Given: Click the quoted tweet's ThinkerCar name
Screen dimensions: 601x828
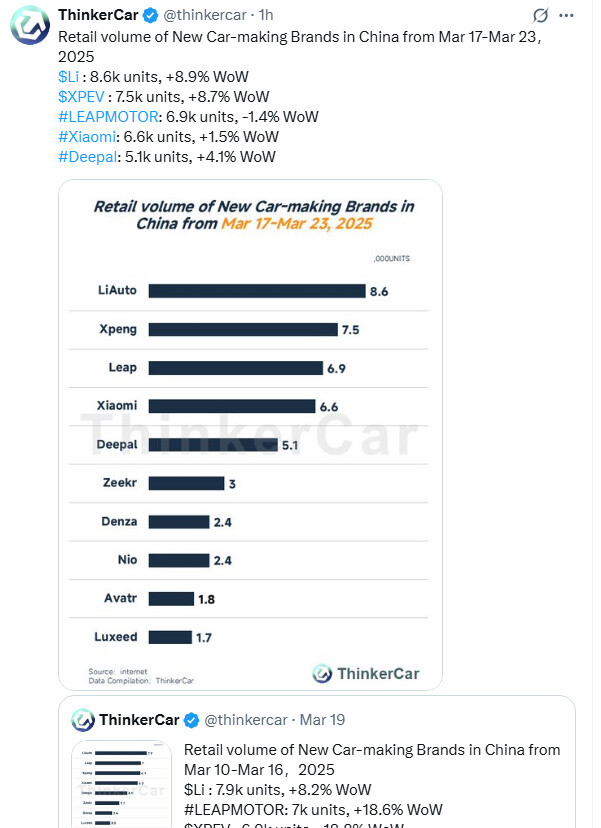Looking at the screenshot, I should [138, 720].
